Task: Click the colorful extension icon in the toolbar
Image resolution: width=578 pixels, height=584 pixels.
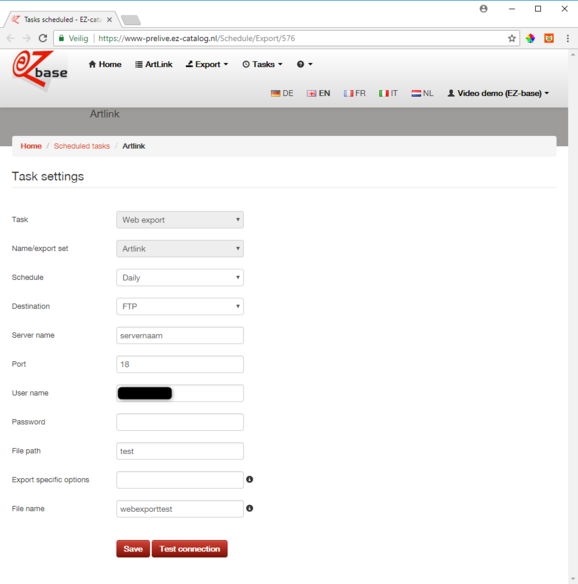Action: coord(530,38)
